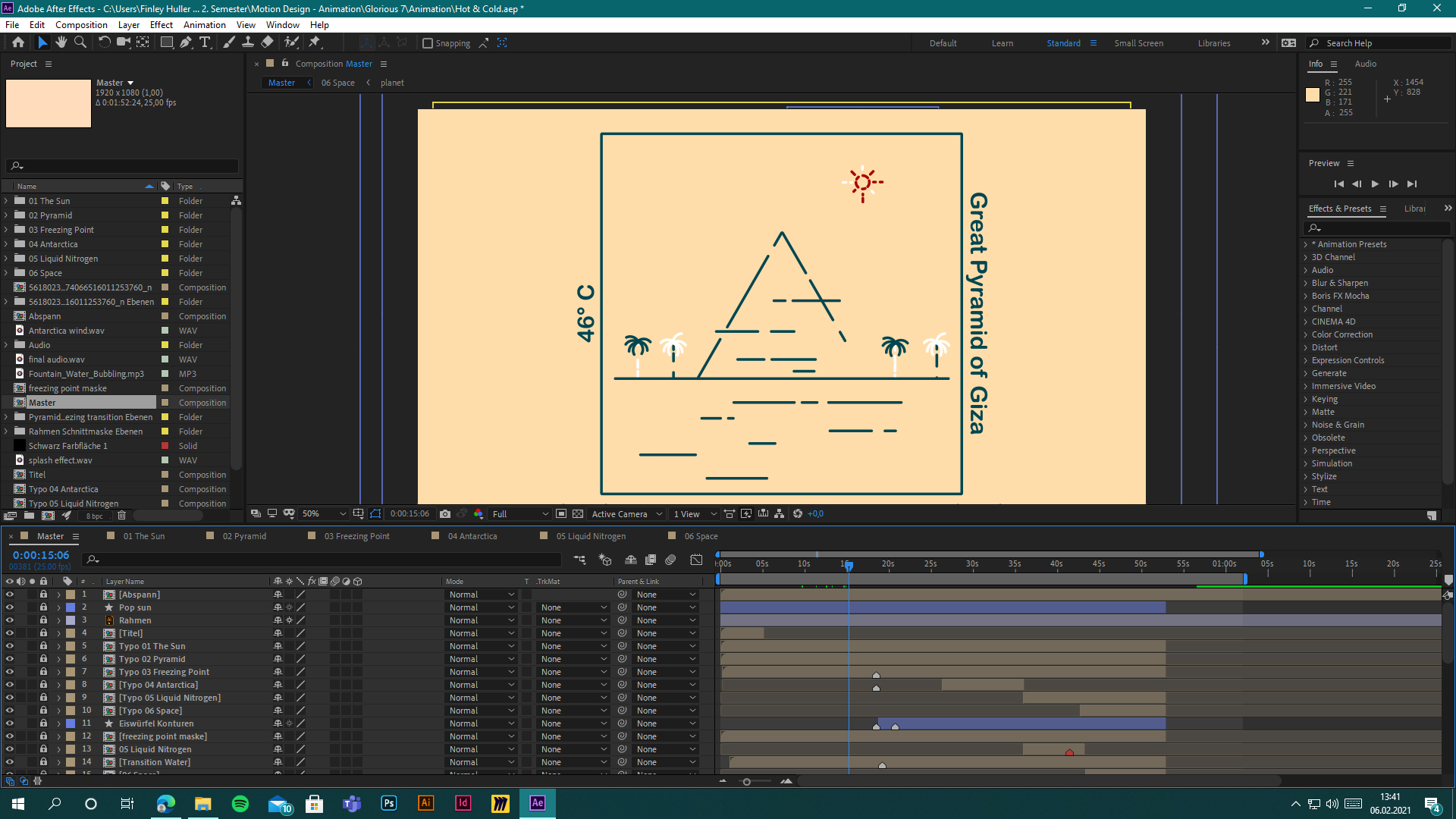Click the Home icon in toolbar
Viewport: 1456px width, 819px height.
(18, 42)
